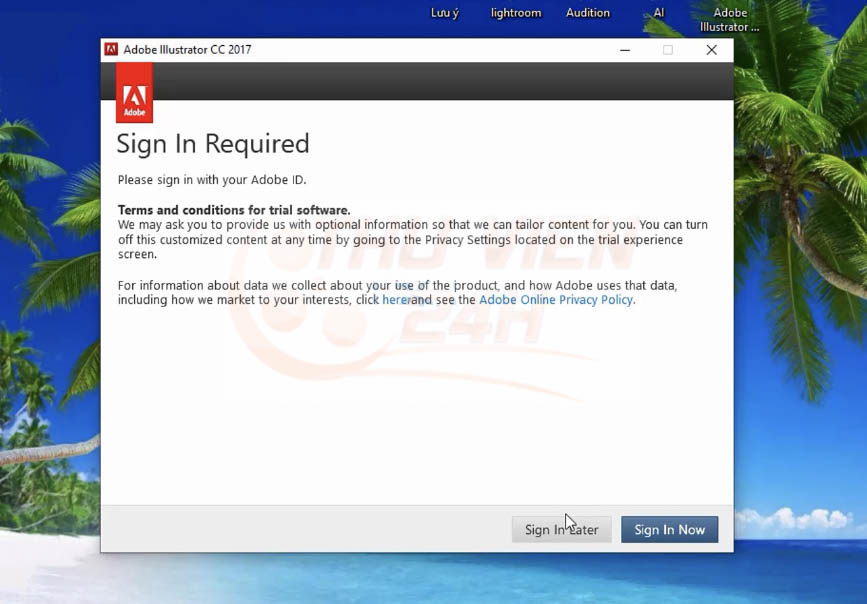Click the Illustrator title bar app icon
867x604 pixels.
111,49
